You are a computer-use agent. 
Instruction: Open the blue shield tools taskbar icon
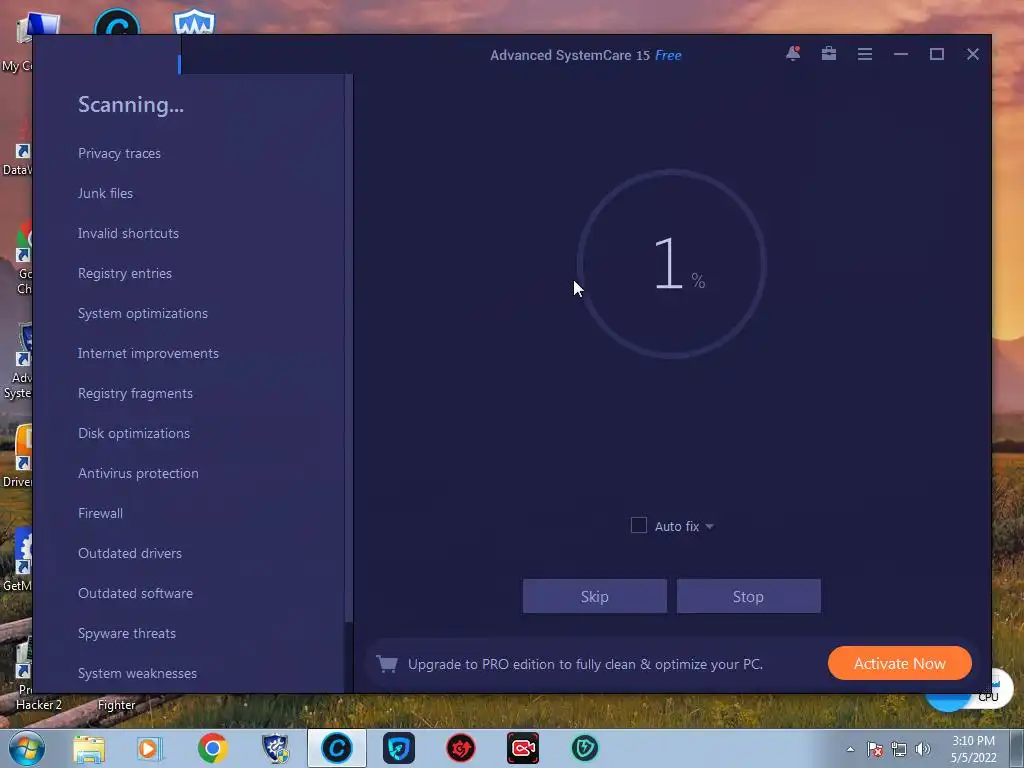(275, 748)
